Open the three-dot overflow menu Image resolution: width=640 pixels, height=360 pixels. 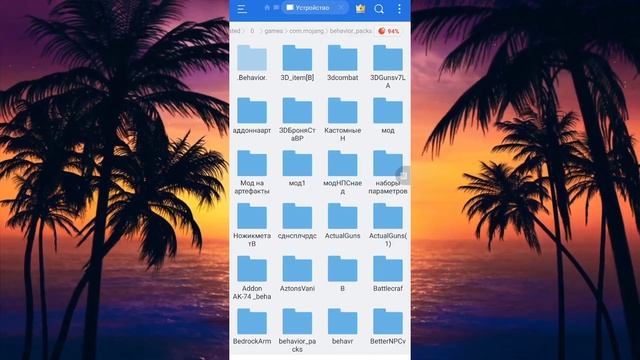[399, 9]
